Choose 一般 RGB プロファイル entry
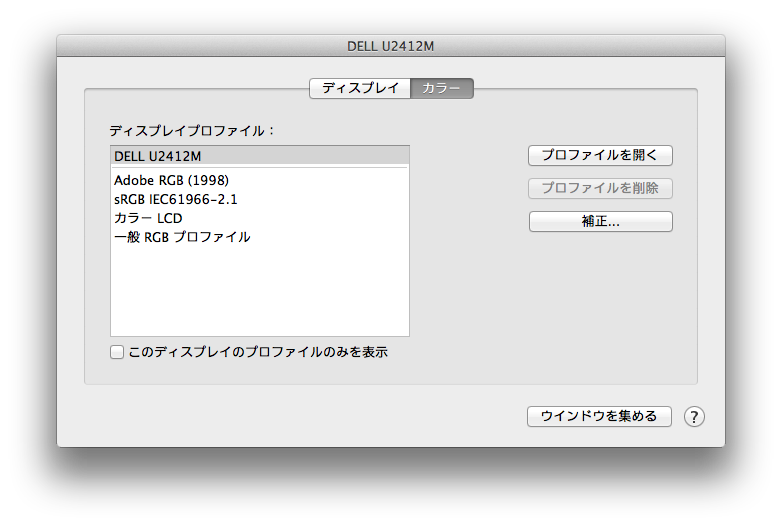The width and height of the screenshot is (782, 526). pyautogui.click(x=260, y=237)
